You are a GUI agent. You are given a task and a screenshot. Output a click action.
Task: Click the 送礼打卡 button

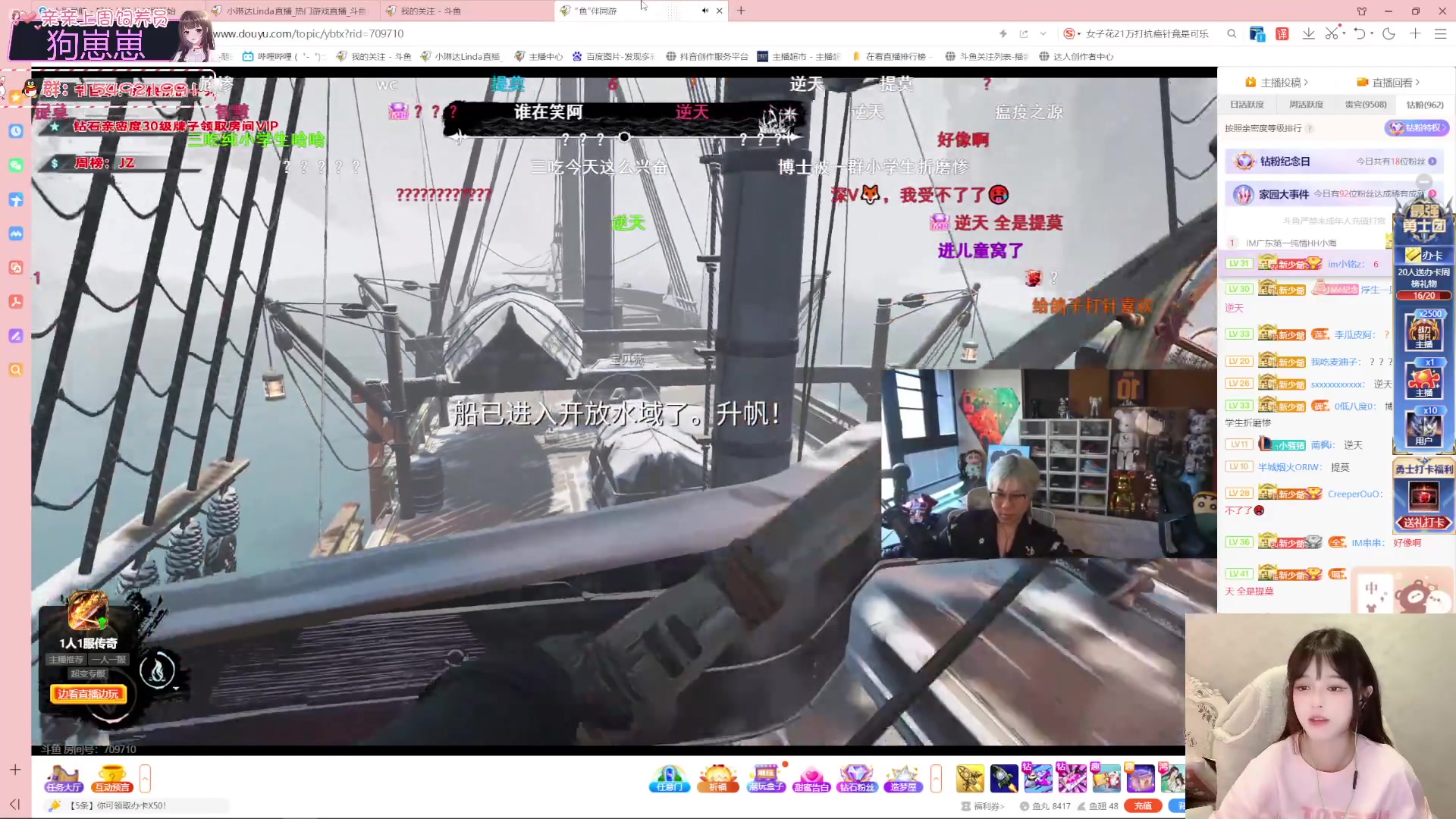[1424, 522]
